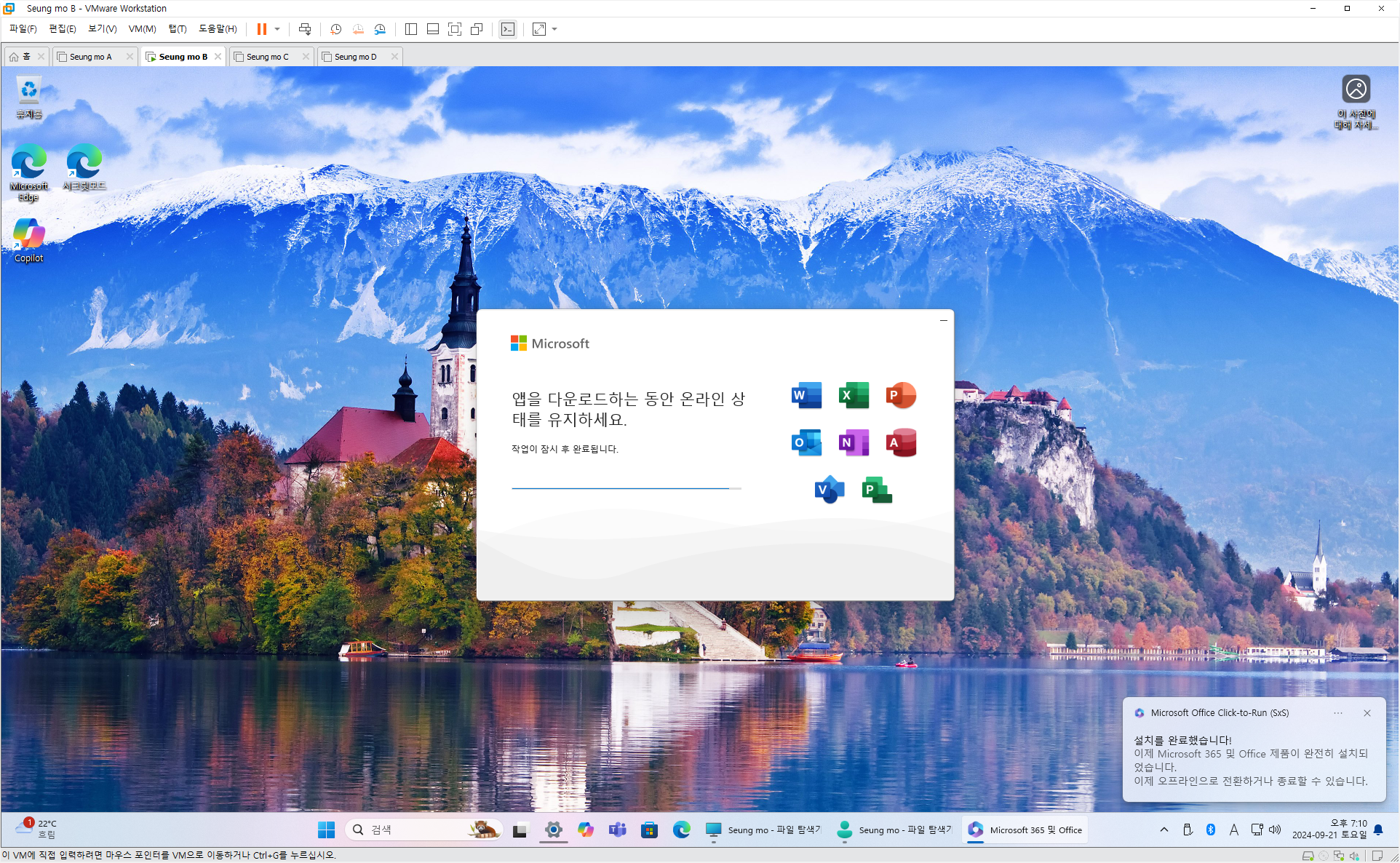Toggle the library sidebar view
Viewport: 1400px width, 863px height.
[x=411, y=29]
